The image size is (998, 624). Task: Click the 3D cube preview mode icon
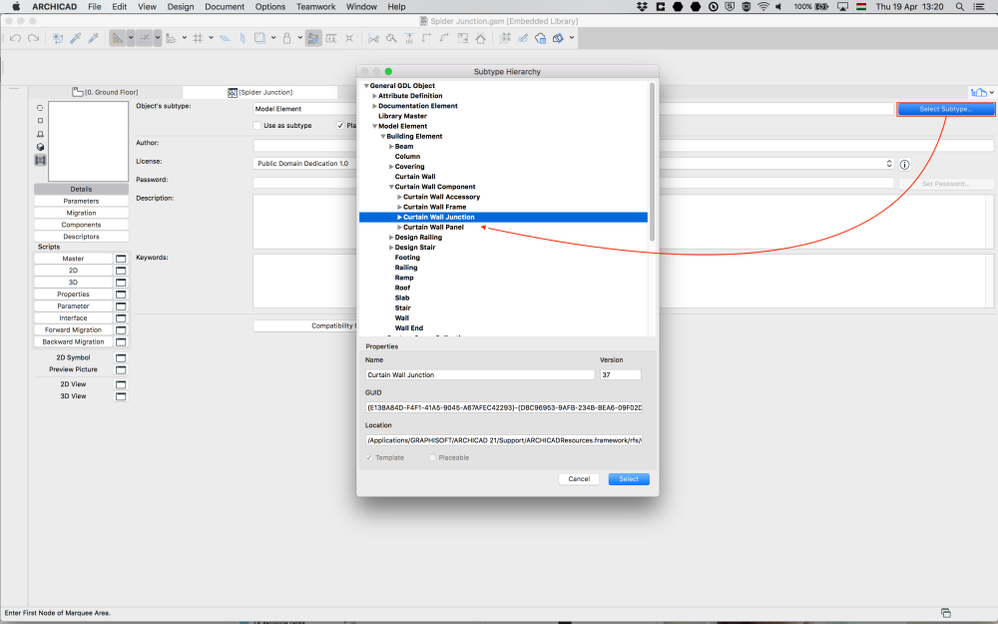pos(40,146)
